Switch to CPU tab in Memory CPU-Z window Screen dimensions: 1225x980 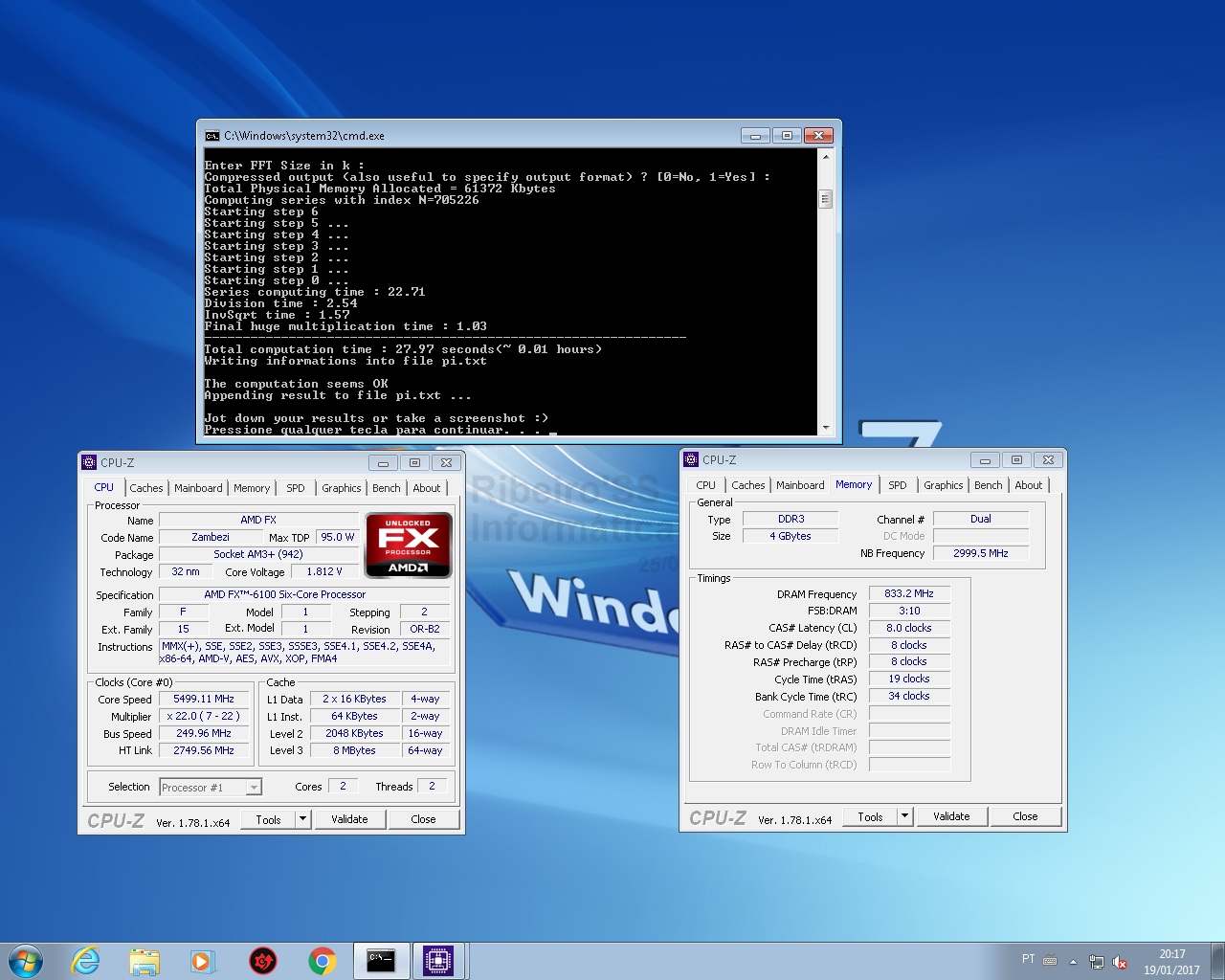706,485
